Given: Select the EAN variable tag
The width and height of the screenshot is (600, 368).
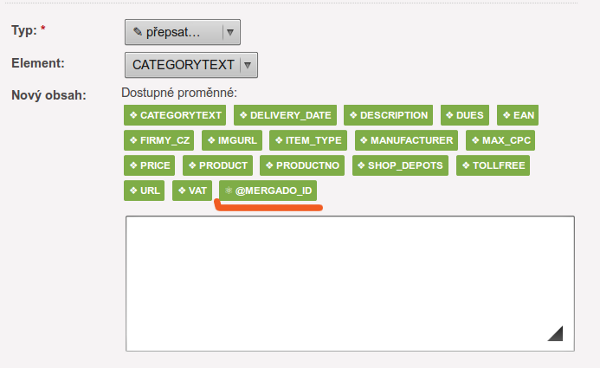Looking at the screenshot, I should point(518,115).
